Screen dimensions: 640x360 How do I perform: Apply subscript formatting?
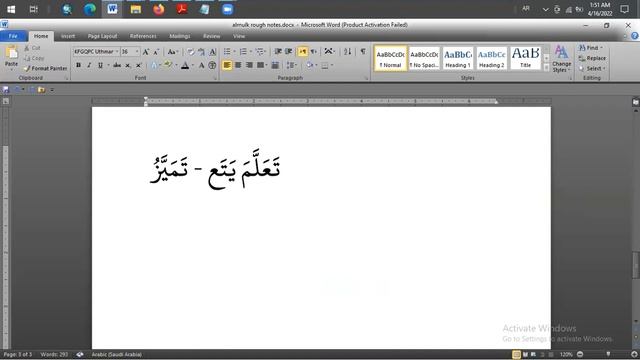point(128,65)
